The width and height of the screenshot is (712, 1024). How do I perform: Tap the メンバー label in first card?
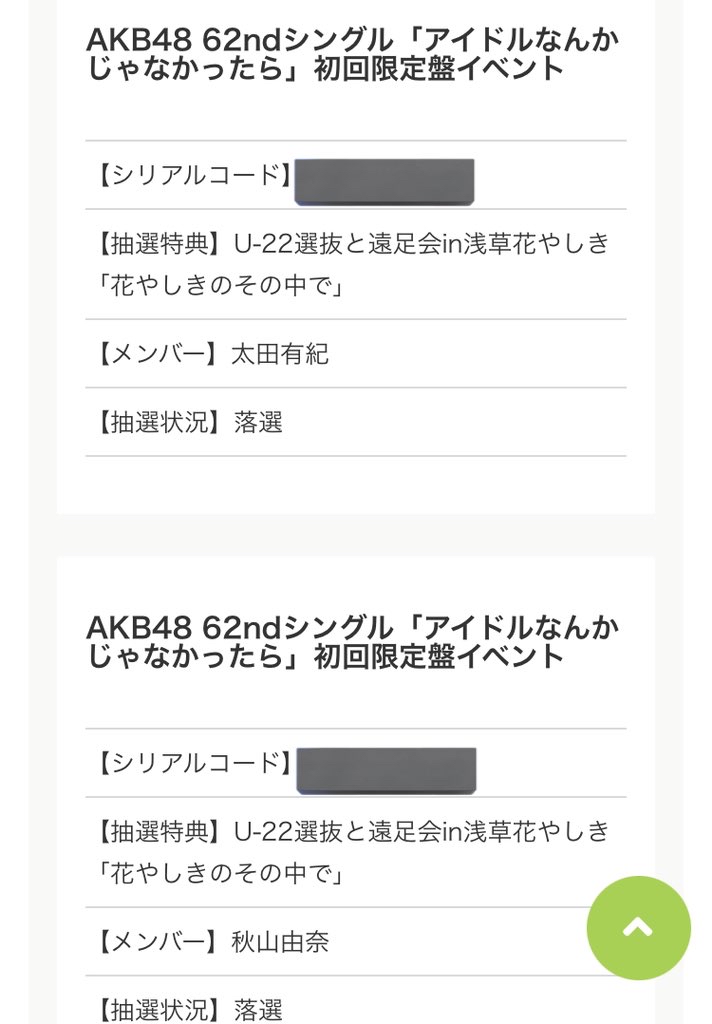(x=157, y=354)
